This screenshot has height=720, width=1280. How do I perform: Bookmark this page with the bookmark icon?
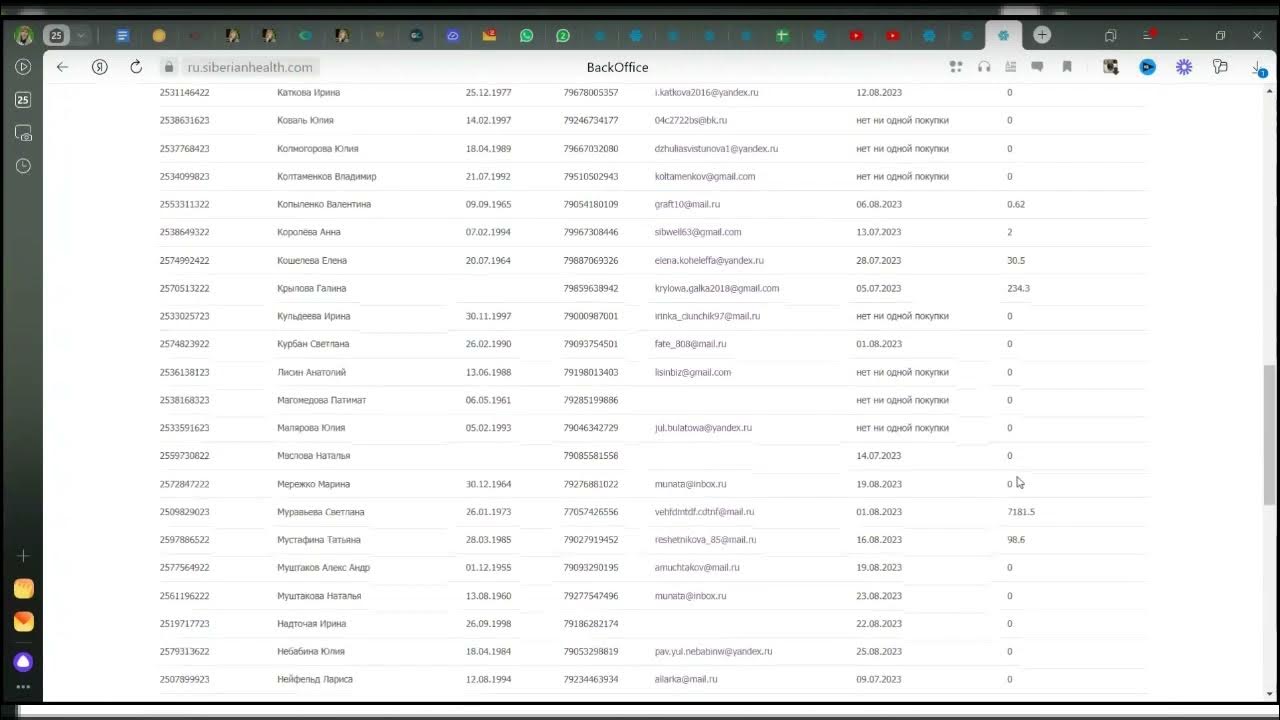(1067, 67)
